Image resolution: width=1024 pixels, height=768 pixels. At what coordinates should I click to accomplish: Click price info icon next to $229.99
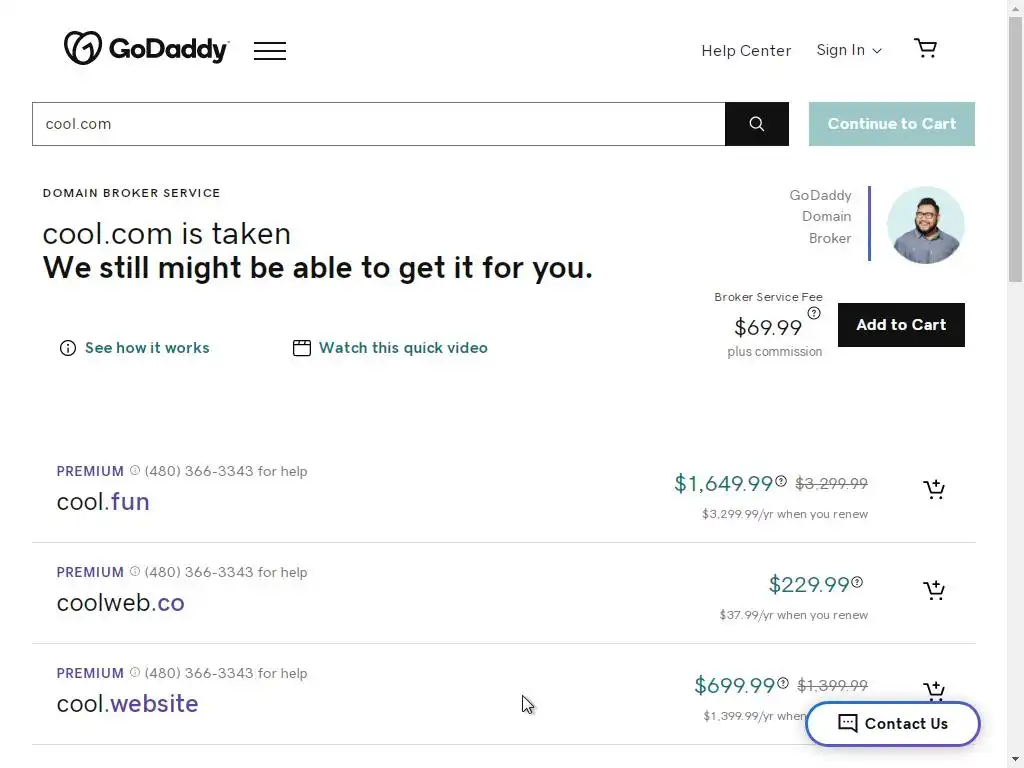pos(857,582)
